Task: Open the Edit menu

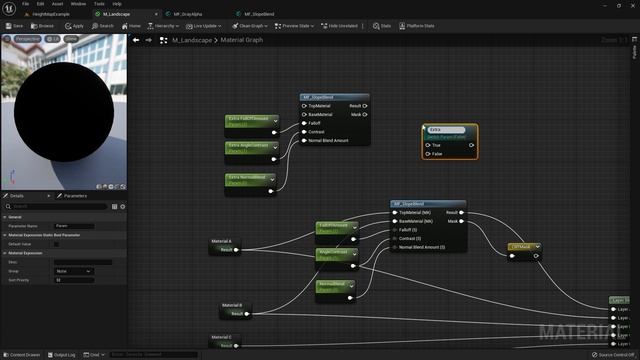Action: pos(40,4)
